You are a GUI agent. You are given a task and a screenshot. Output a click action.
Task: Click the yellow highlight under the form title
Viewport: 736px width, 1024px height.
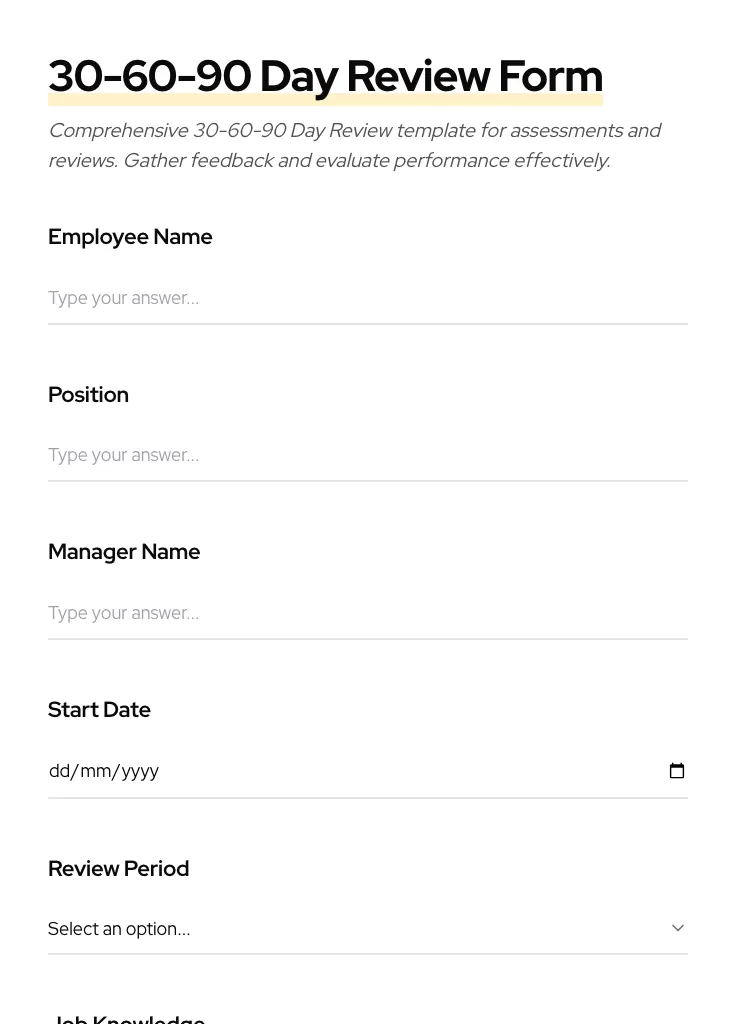325,101
